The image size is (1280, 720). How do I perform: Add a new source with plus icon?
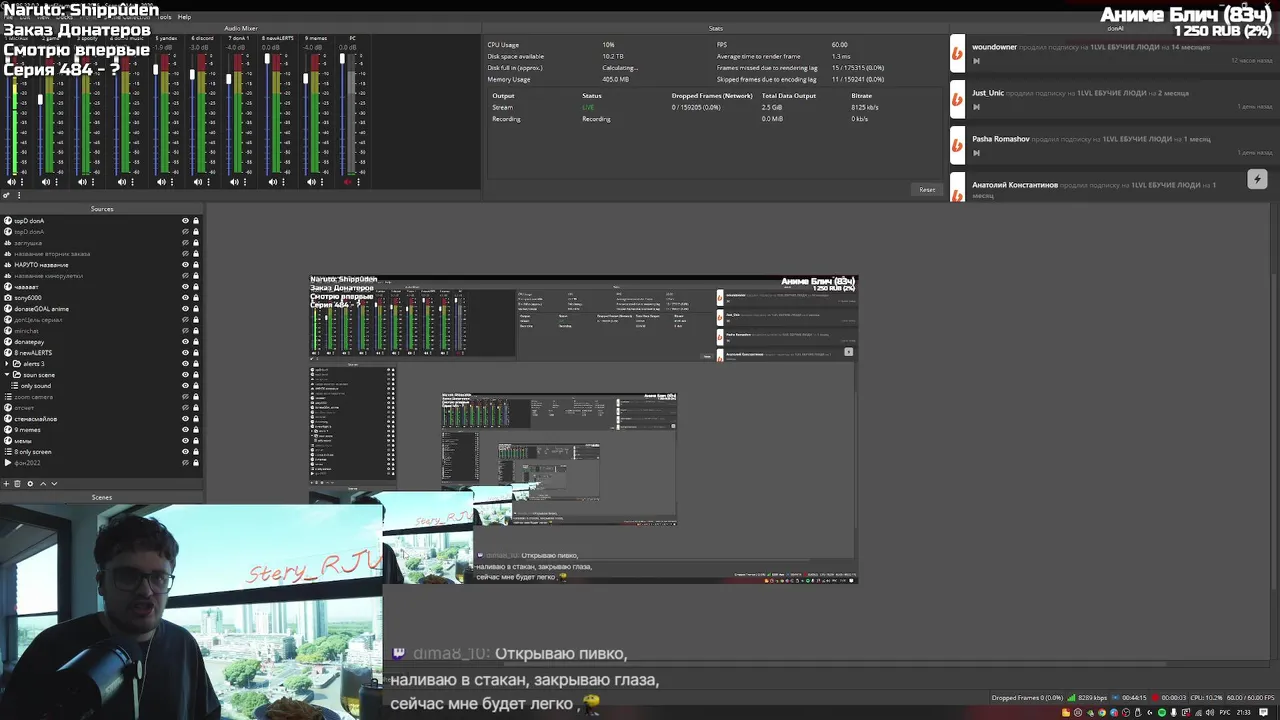tap(6, 484)
